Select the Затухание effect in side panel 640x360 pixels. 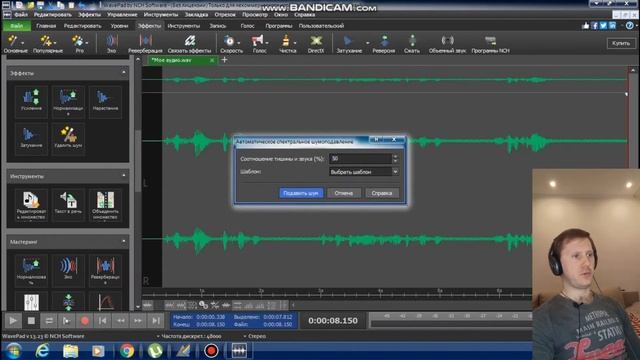coord(31,138)
